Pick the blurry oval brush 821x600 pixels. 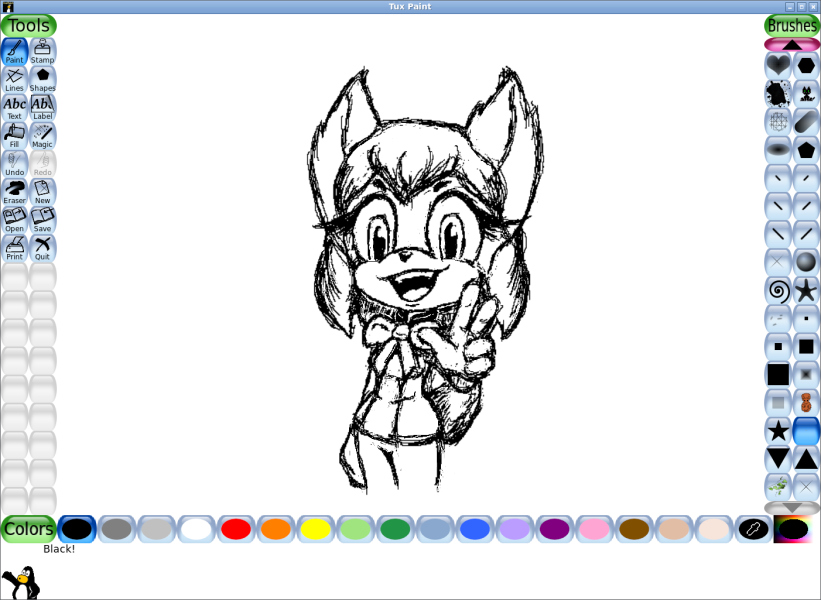(778, 150)
